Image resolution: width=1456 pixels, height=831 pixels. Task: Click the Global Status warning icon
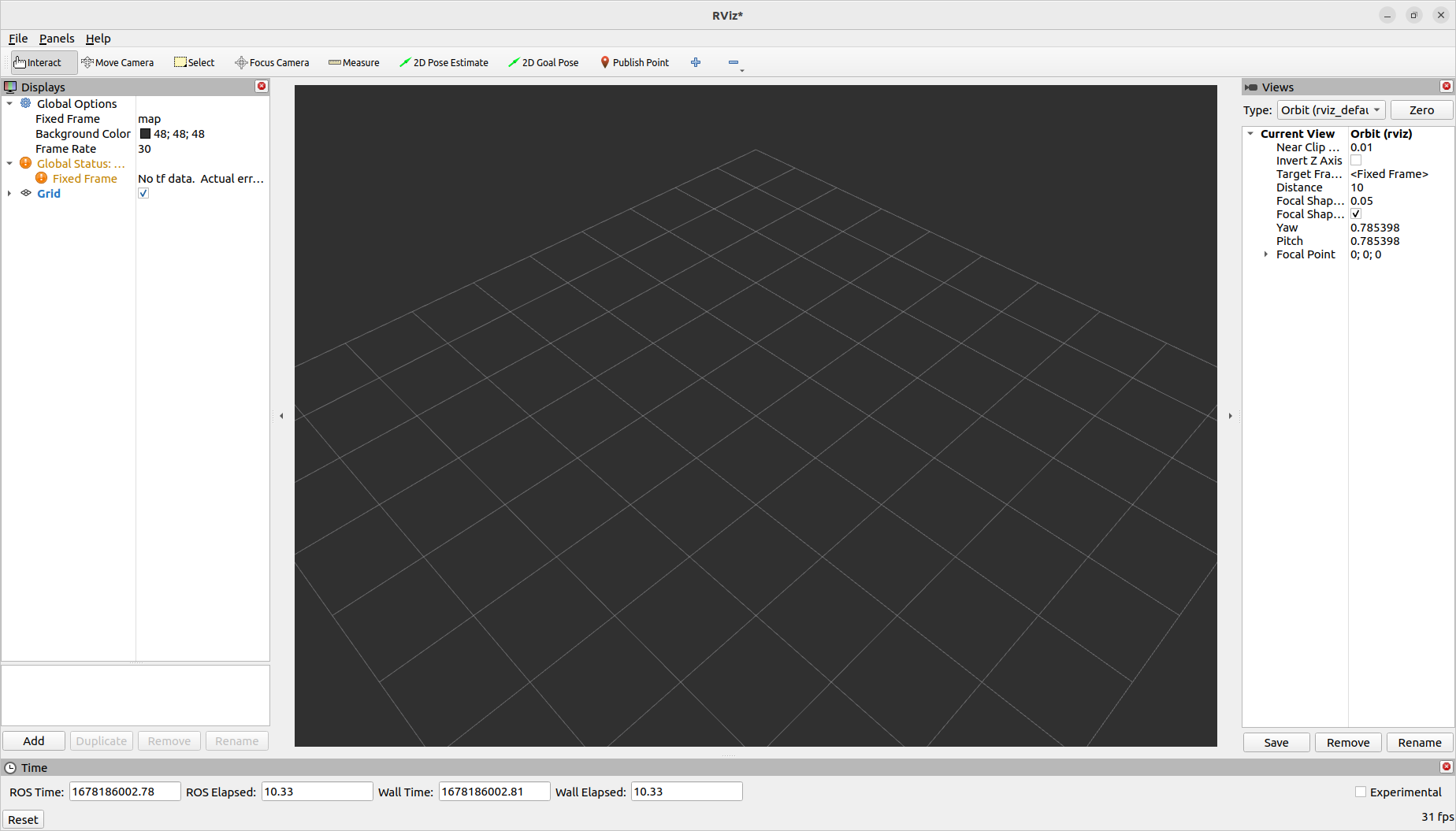(26, 163)
